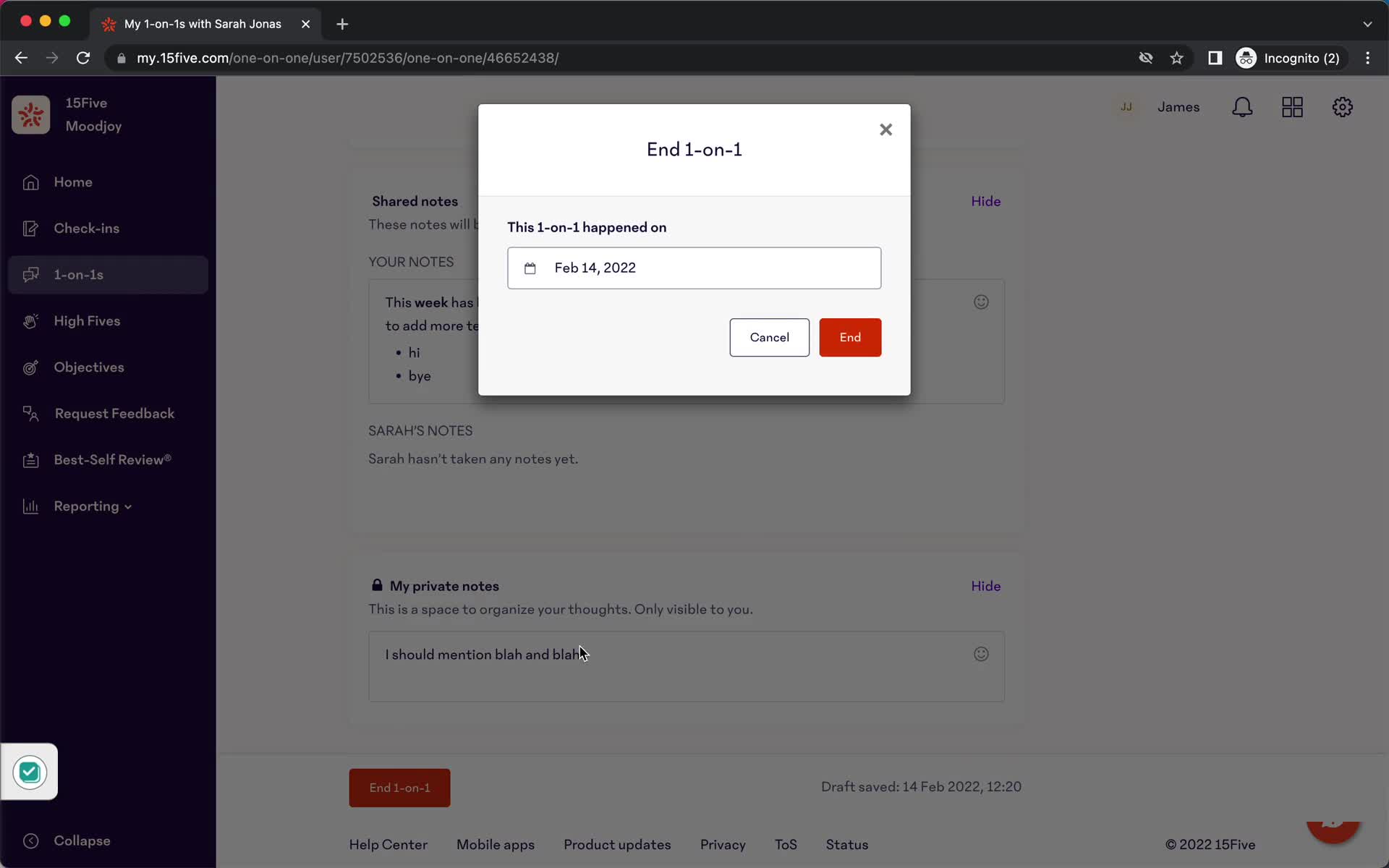This screenshot has height=868, width=1389.
Task: Open High Fives section
Action: tap(87, 321)
